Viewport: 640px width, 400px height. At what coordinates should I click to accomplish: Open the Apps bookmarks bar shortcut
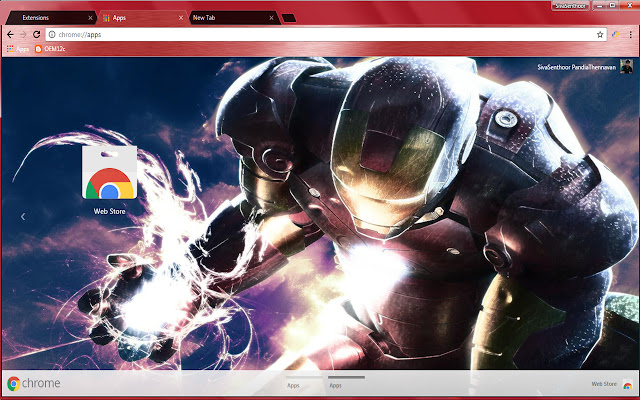coord(18,49)
